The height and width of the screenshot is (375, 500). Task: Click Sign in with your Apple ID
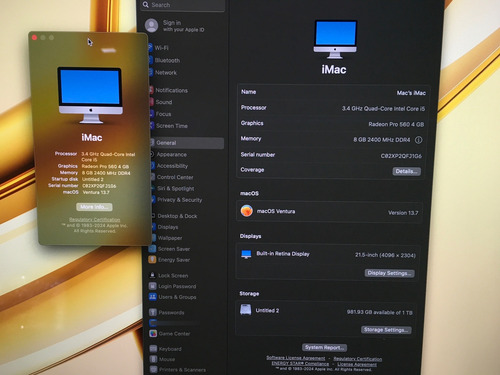183,26
